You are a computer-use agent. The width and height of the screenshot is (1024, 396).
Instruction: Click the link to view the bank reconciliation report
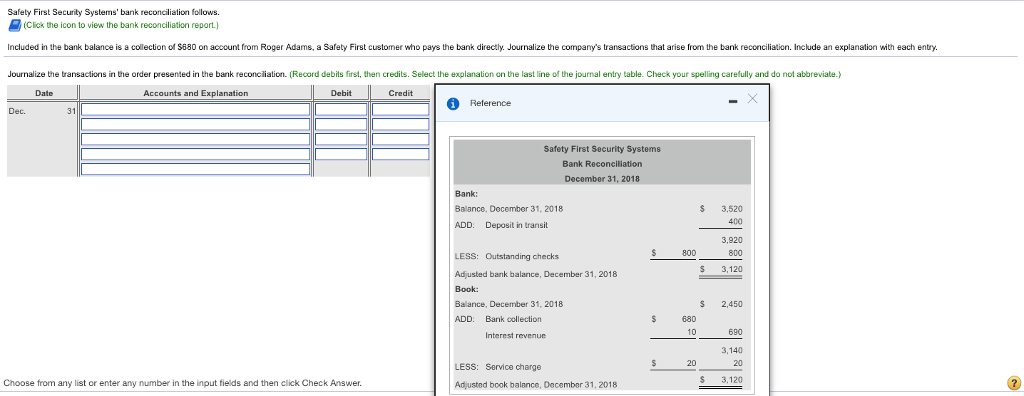pos(121,25)
